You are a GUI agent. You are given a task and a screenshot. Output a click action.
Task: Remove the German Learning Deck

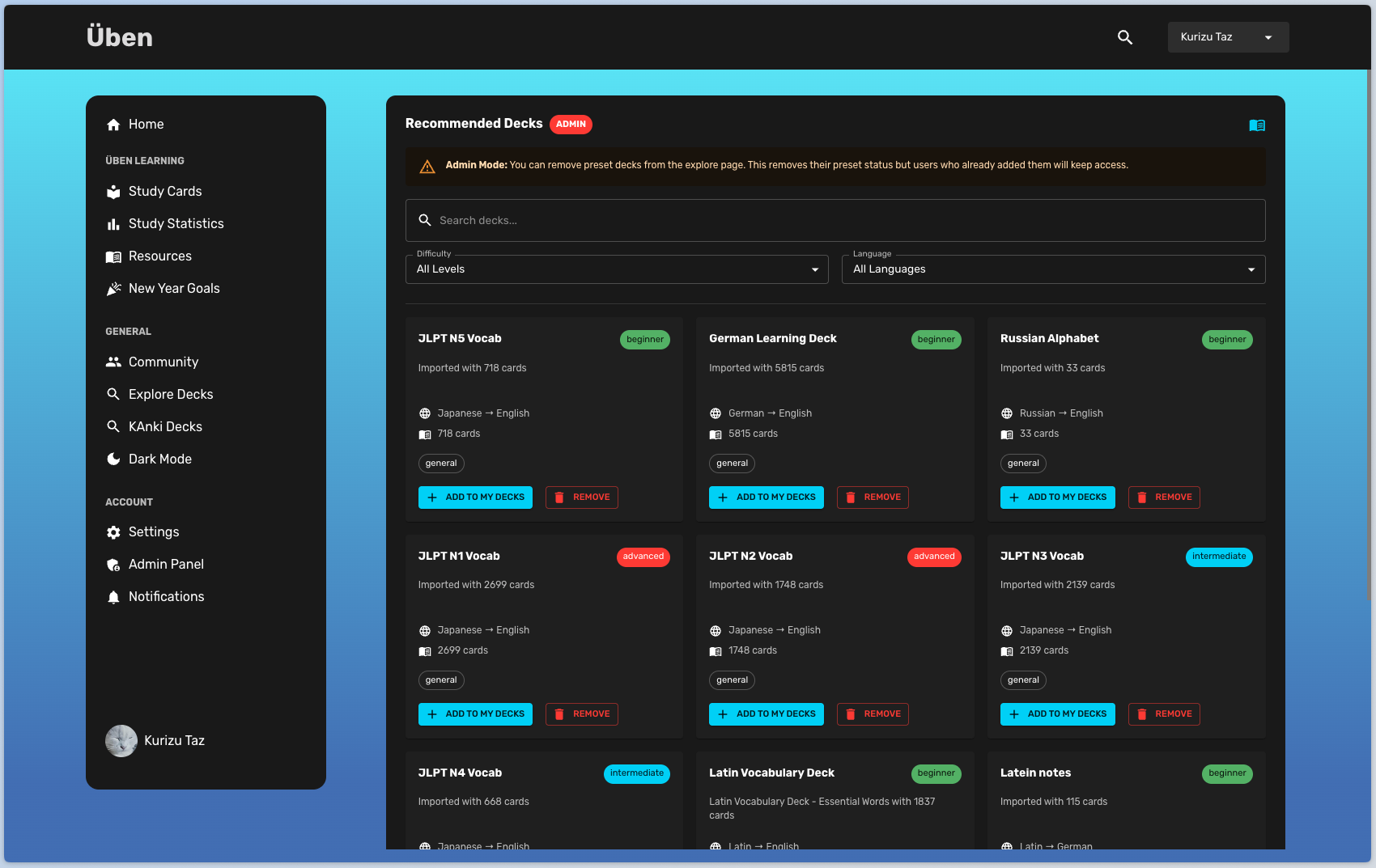[873, 498]
